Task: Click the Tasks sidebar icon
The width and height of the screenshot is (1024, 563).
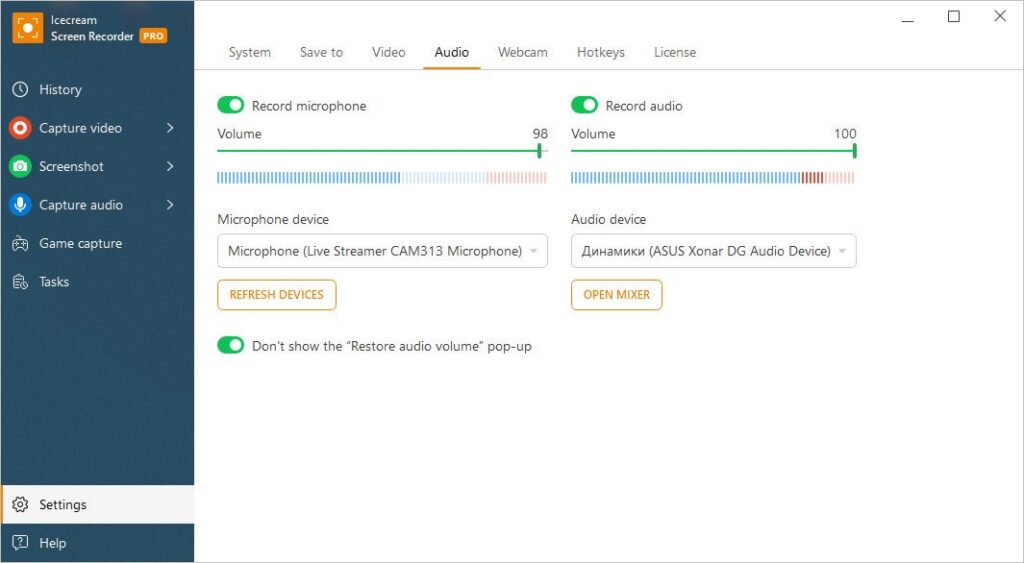Action: pos(20,282)
